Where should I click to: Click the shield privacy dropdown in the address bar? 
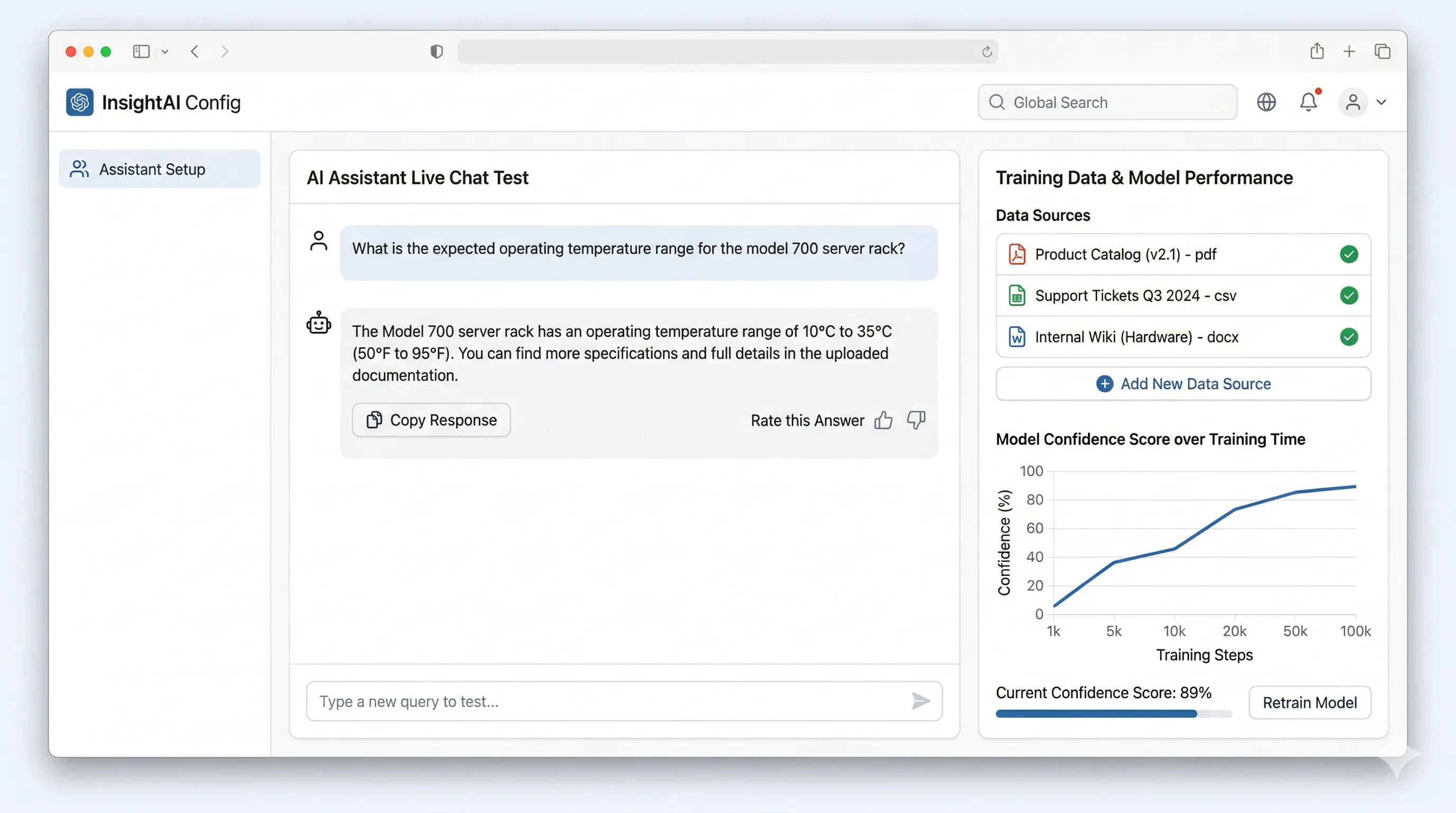coord(435,51)
